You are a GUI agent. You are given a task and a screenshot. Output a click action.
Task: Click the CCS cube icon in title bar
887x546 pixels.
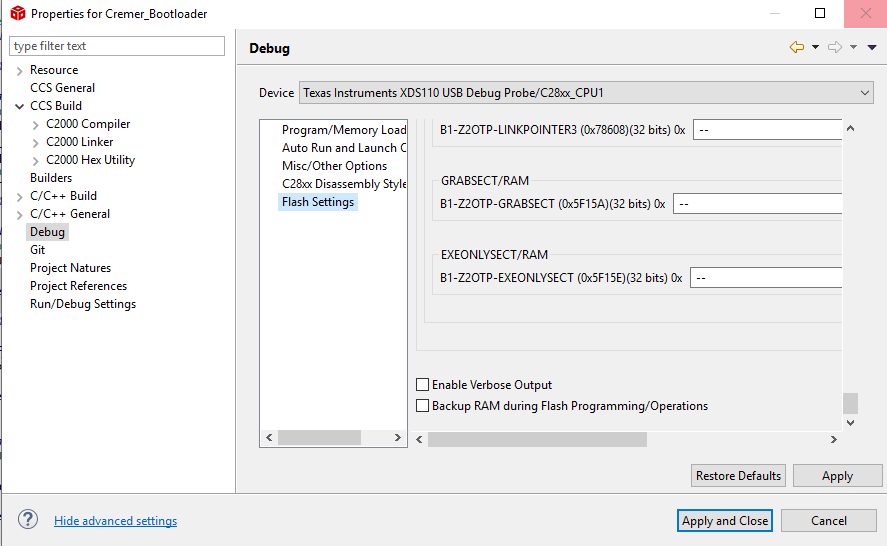coord(18,13)
